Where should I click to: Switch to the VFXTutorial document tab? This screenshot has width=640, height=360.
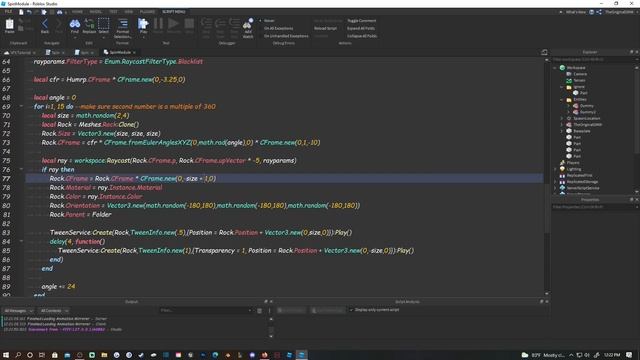pos(20,53)
